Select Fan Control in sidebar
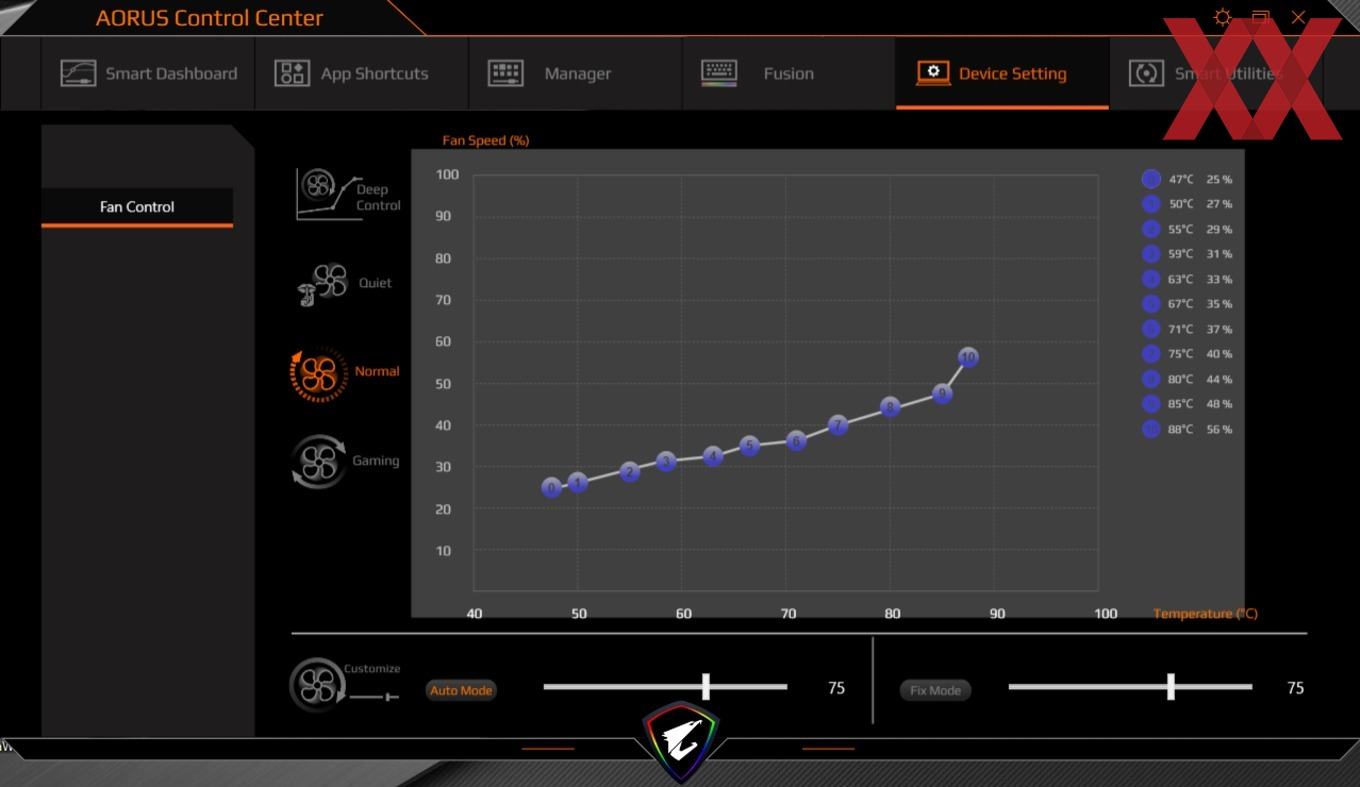The width and height of the screenshot is (1360, 787). click(x=137, y=207)
